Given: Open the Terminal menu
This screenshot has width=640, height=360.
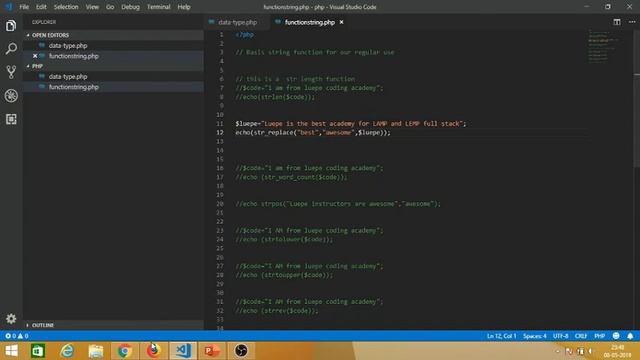Looking at the screenshot, I should (158, 7).
